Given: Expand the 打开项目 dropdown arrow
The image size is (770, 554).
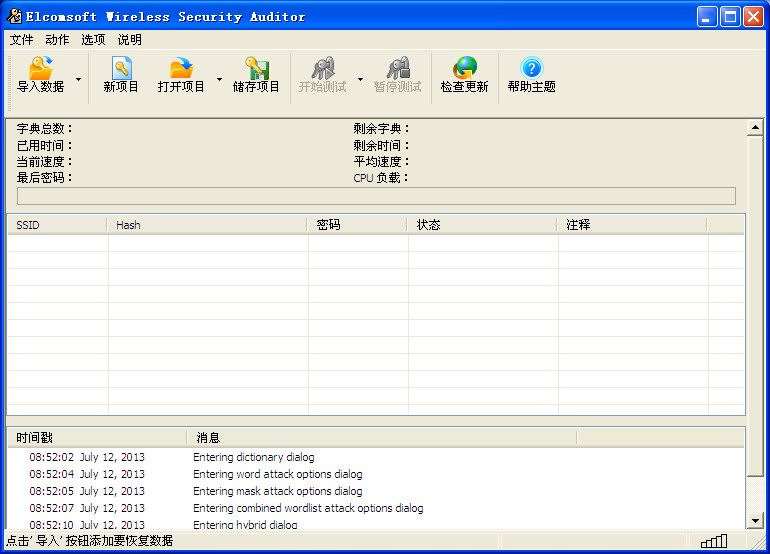Looking at the screenshot, I should pos(219,80).
